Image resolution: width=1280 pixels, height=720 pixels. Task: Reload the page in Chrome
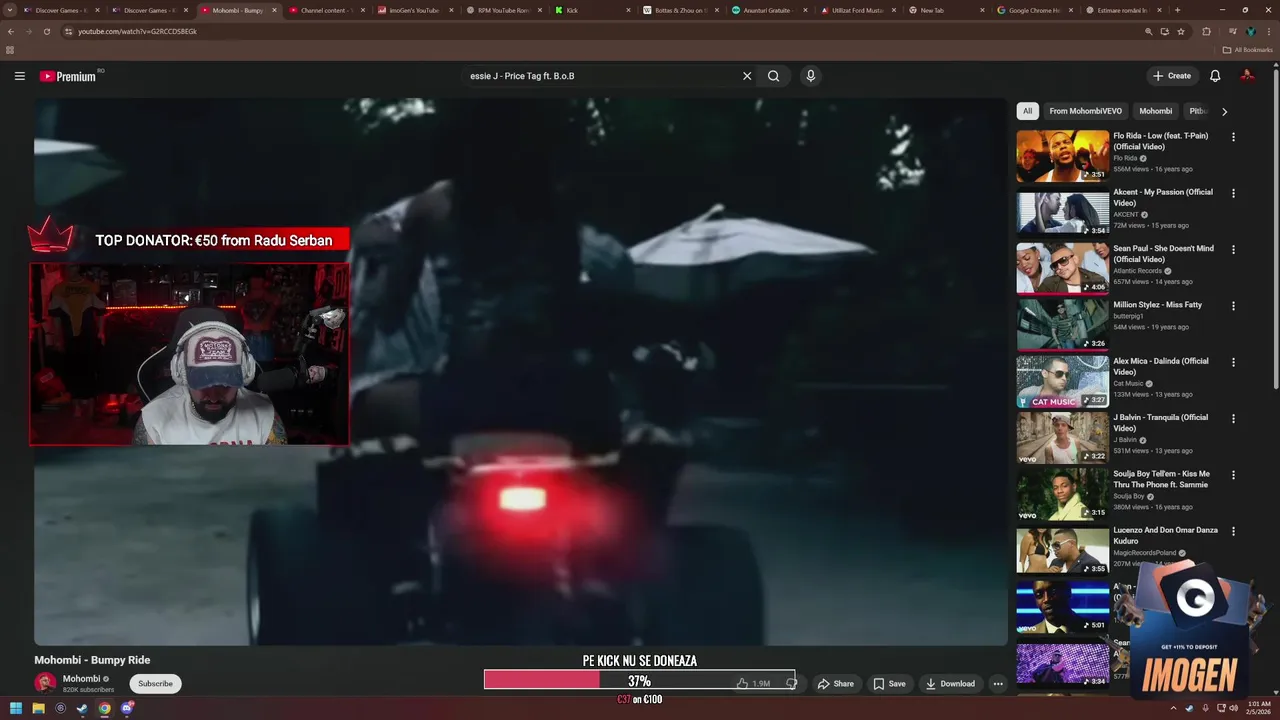(x=47, y=31)
